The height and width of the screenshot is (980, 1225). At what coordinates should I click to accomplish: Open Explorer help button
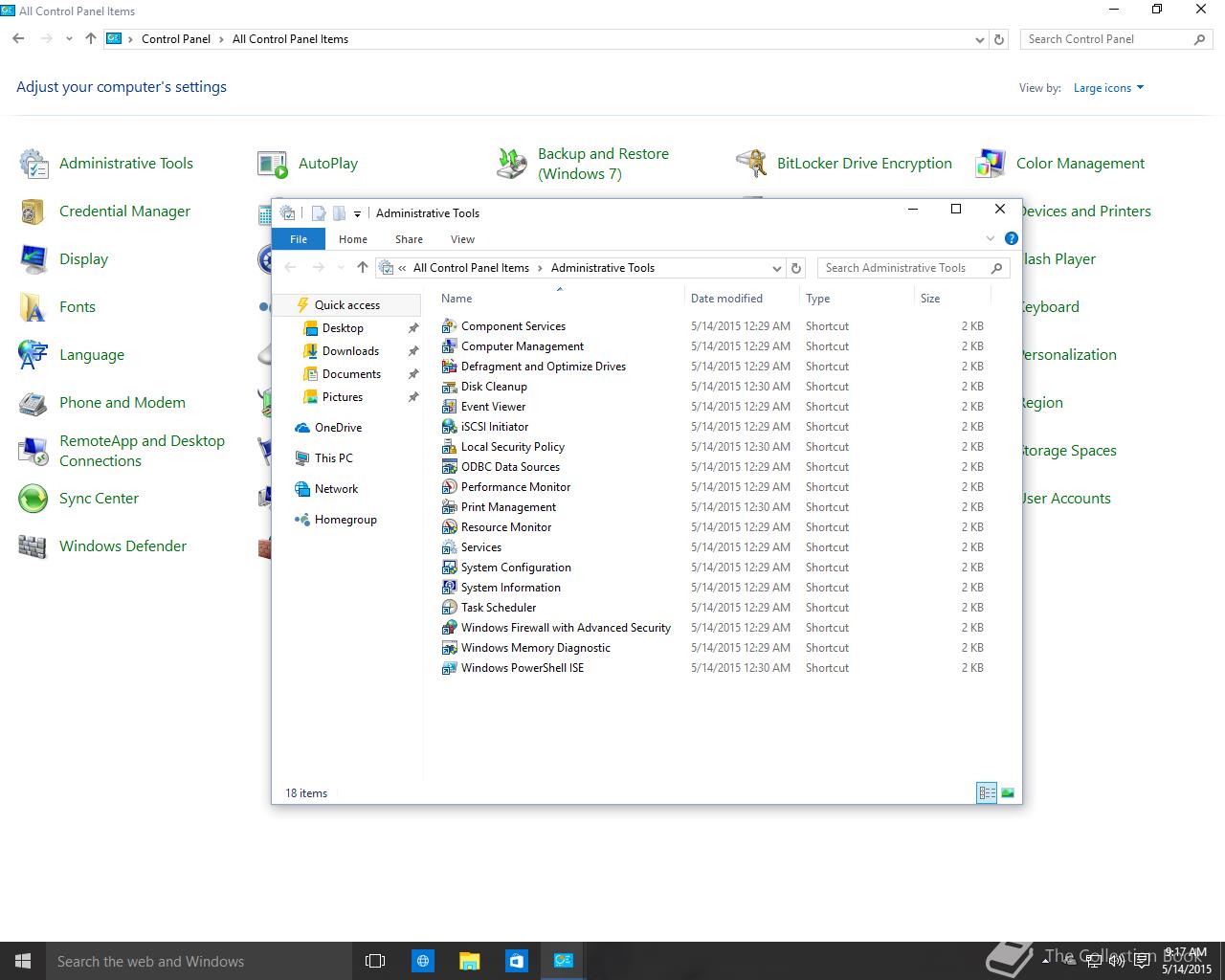(x=1012, y=238)
